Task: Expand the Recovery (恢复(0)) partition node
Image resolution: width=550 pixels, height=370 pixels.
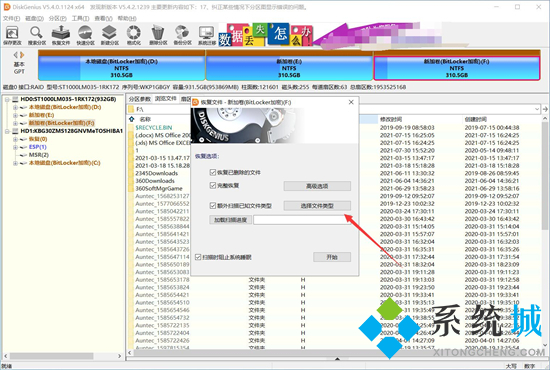Action: coord(15,139)
